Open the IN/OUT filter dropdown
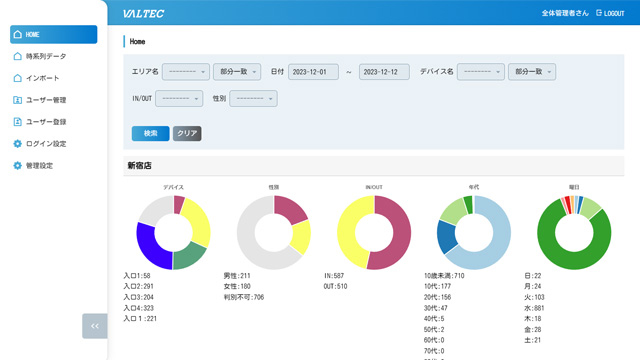Viewport: 640px width, 360px height. click(x=179, y=98)
